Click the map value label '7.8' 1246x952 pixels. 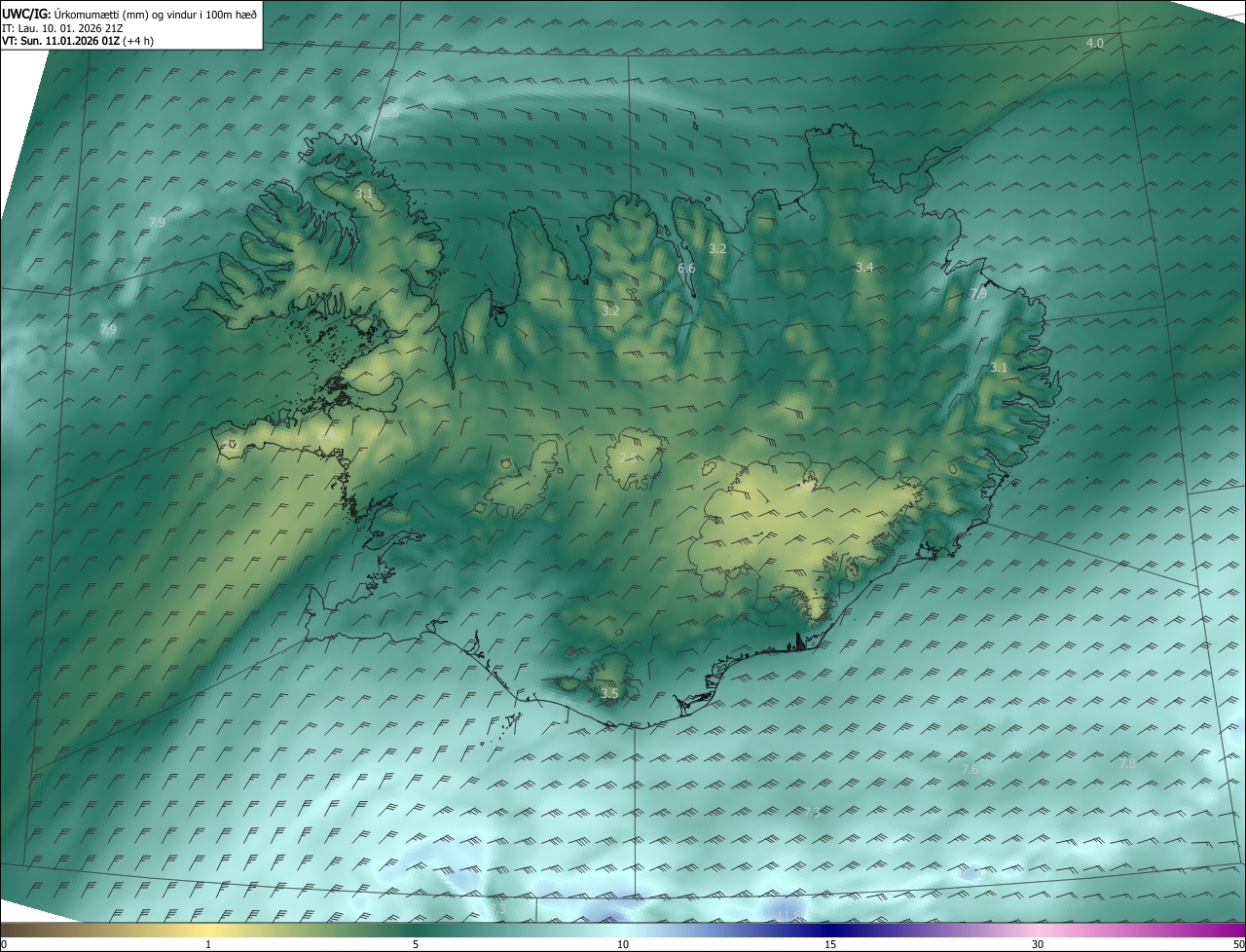pos(1127,763)
